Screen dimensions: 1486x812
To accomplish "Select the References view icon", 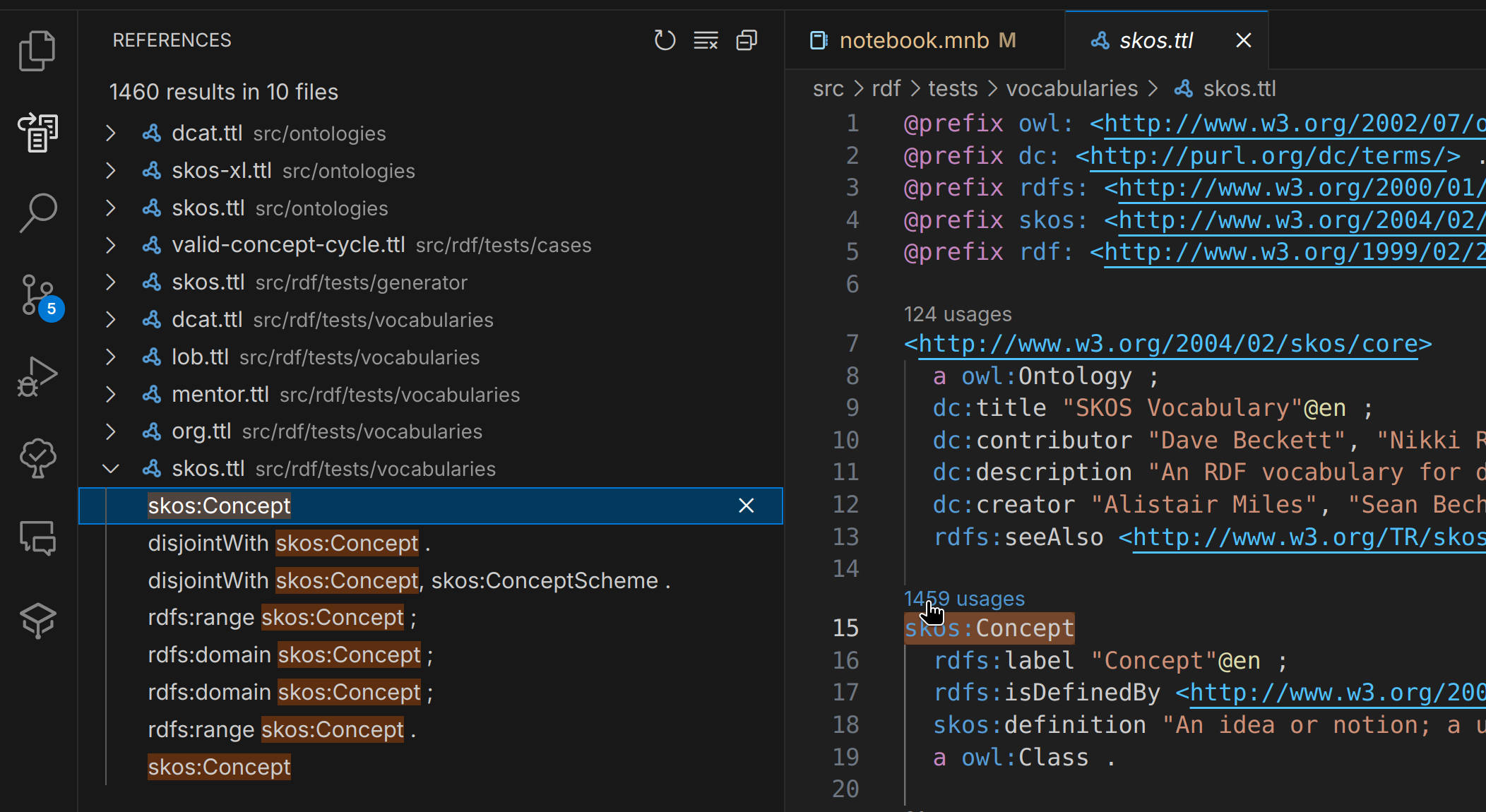I will 37,133.
